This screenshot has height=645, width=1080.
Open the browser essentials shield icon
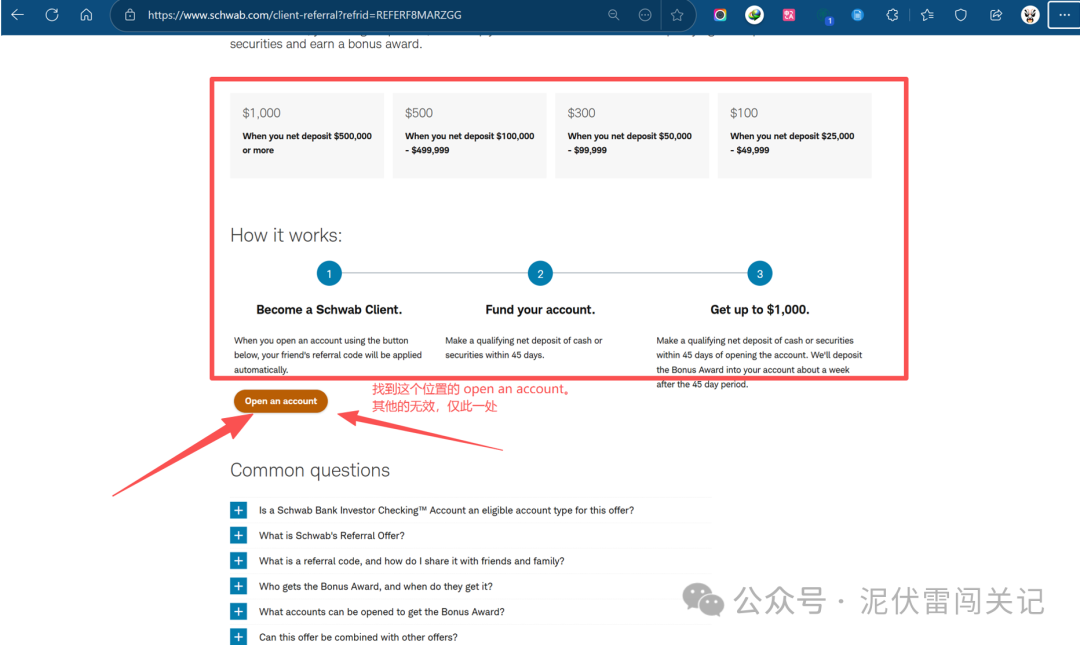tap(961, 14)
